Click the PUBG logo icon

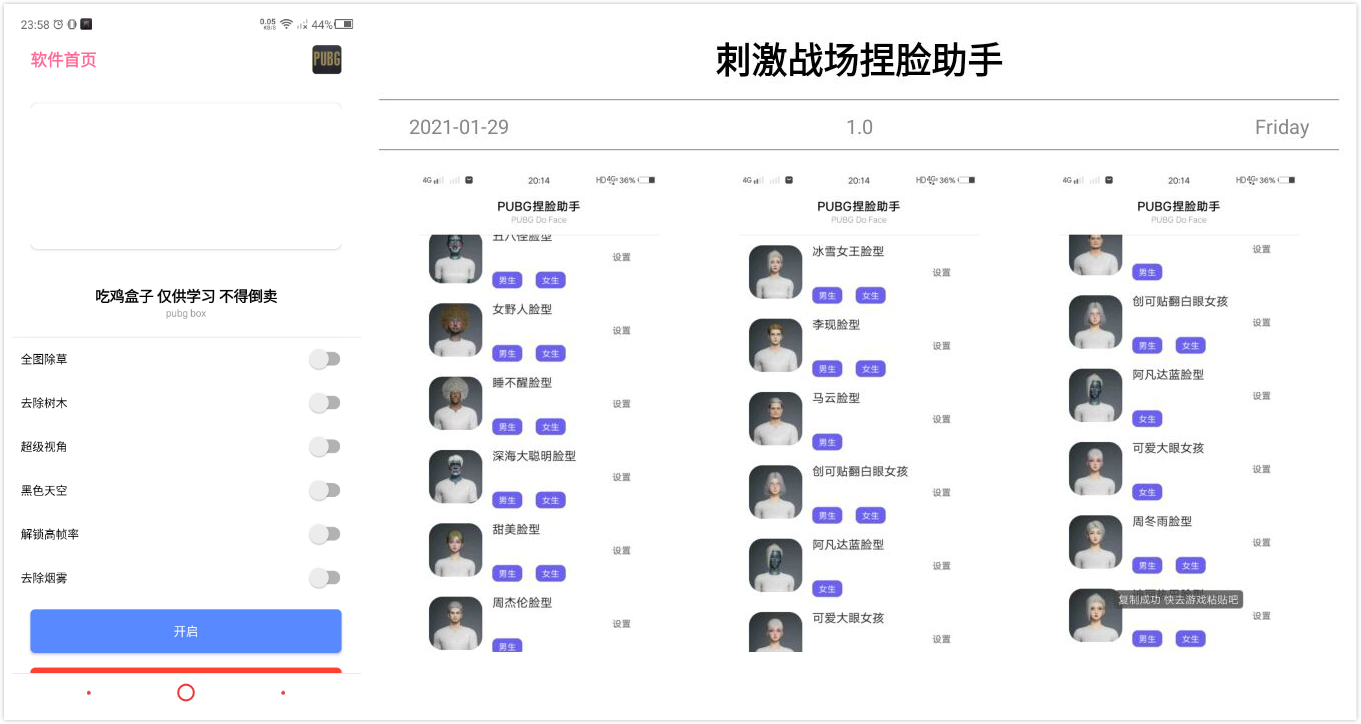[x=326, y=60]
